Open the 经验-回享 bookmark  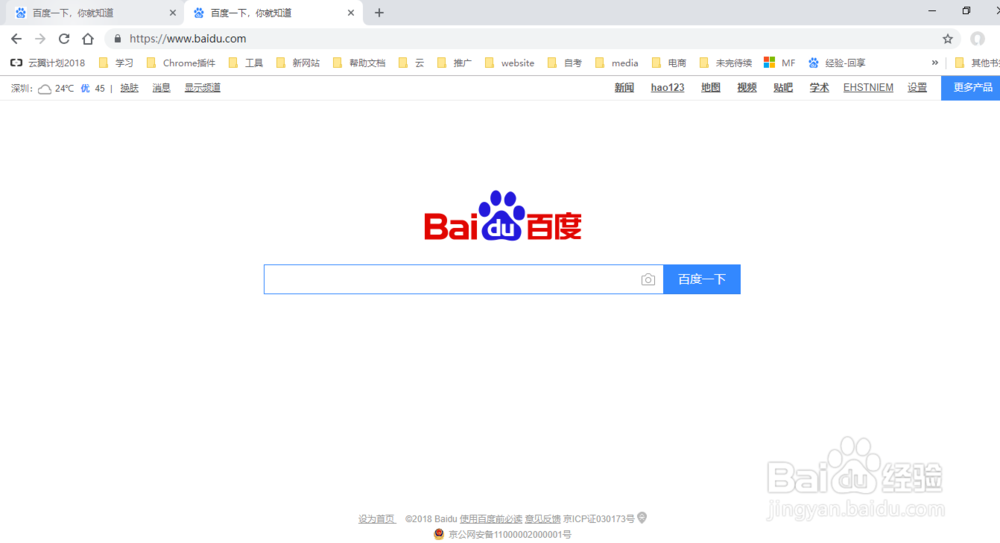coord(837,63)
